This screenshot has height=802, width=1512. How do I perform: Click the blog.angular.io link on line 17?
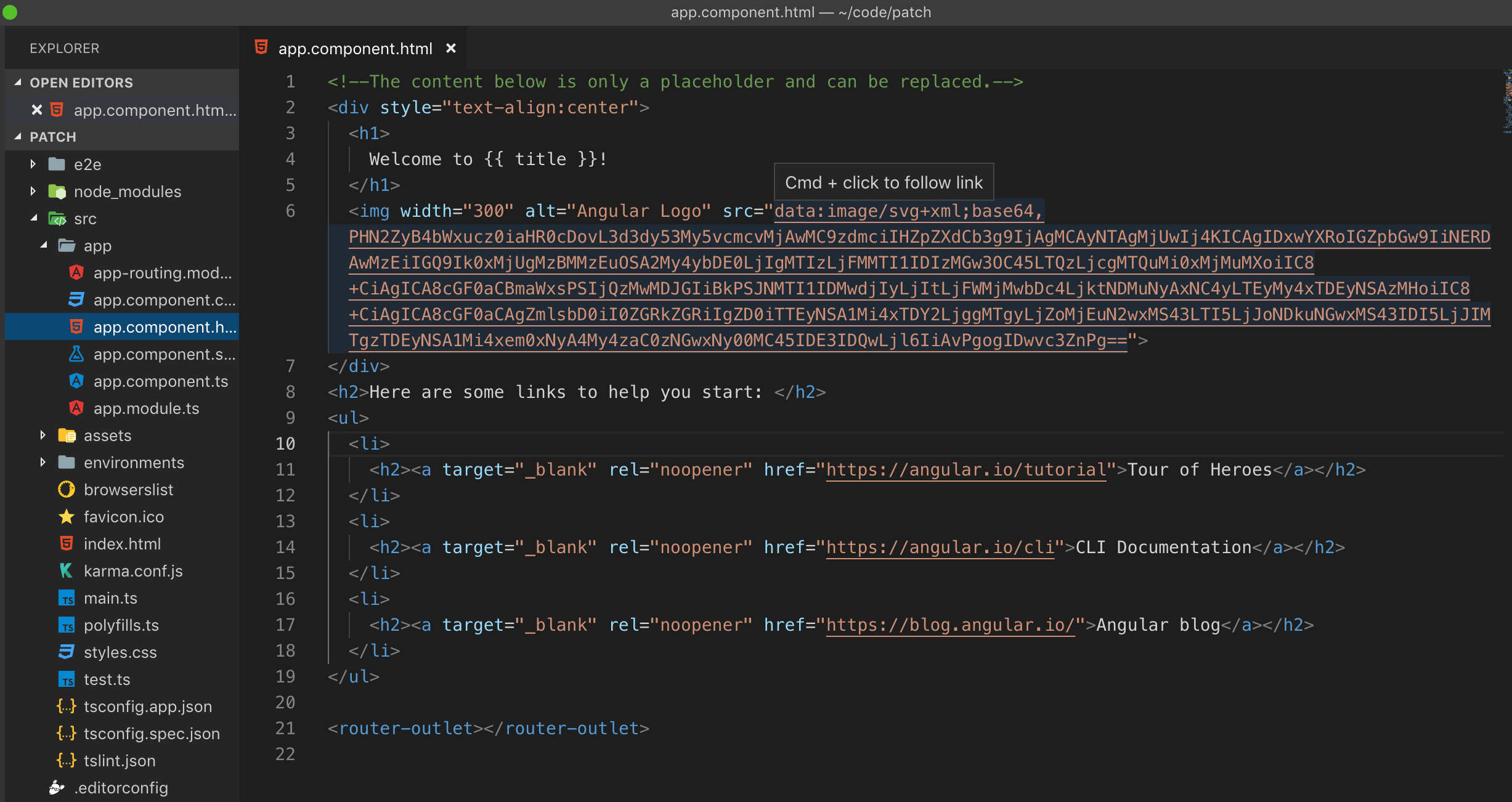pyautogui.click(x=950, y=625)
